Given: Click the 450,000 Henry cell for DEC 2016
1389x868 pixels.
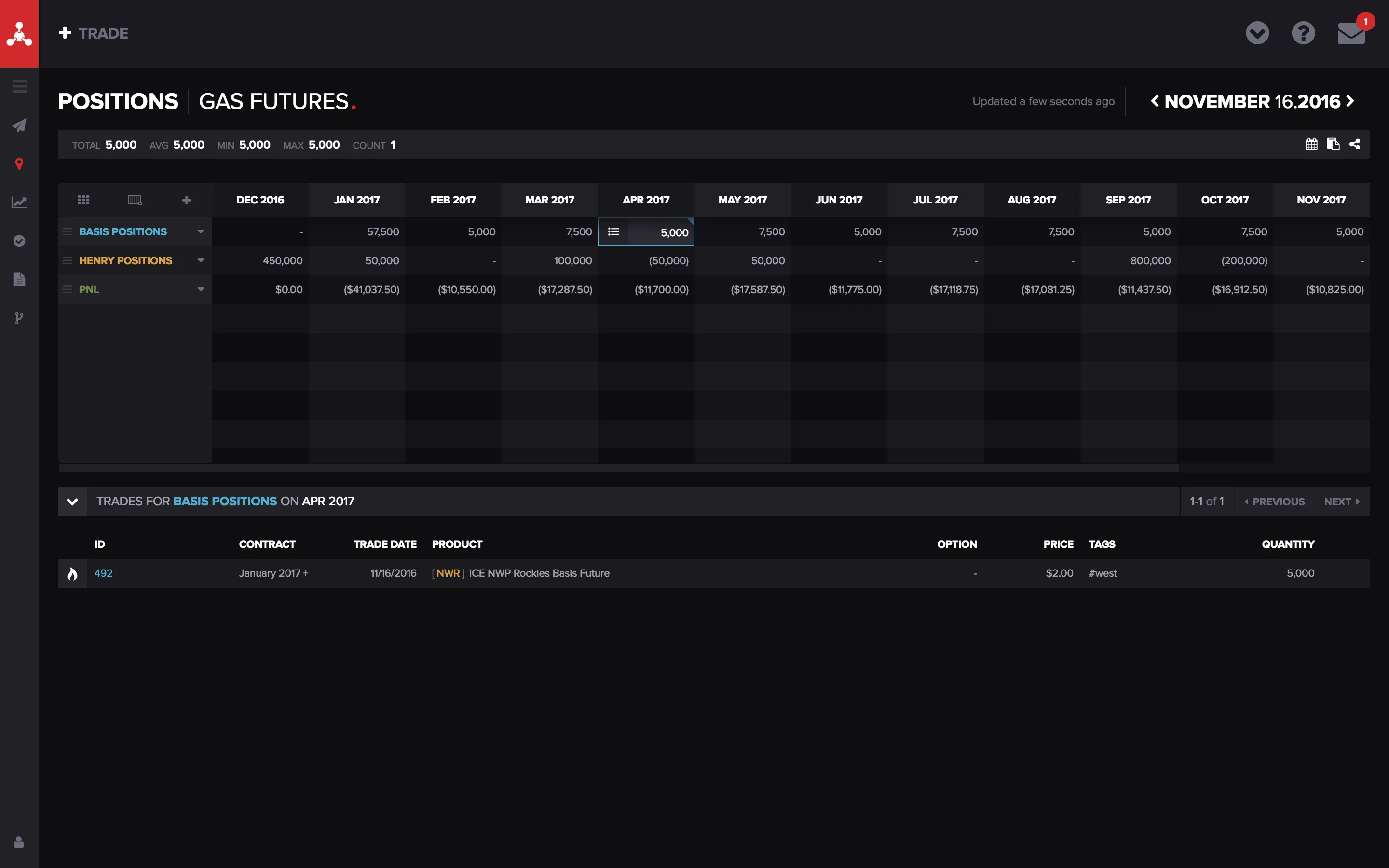Looking at the screenshot, I should tap(260, 260).
